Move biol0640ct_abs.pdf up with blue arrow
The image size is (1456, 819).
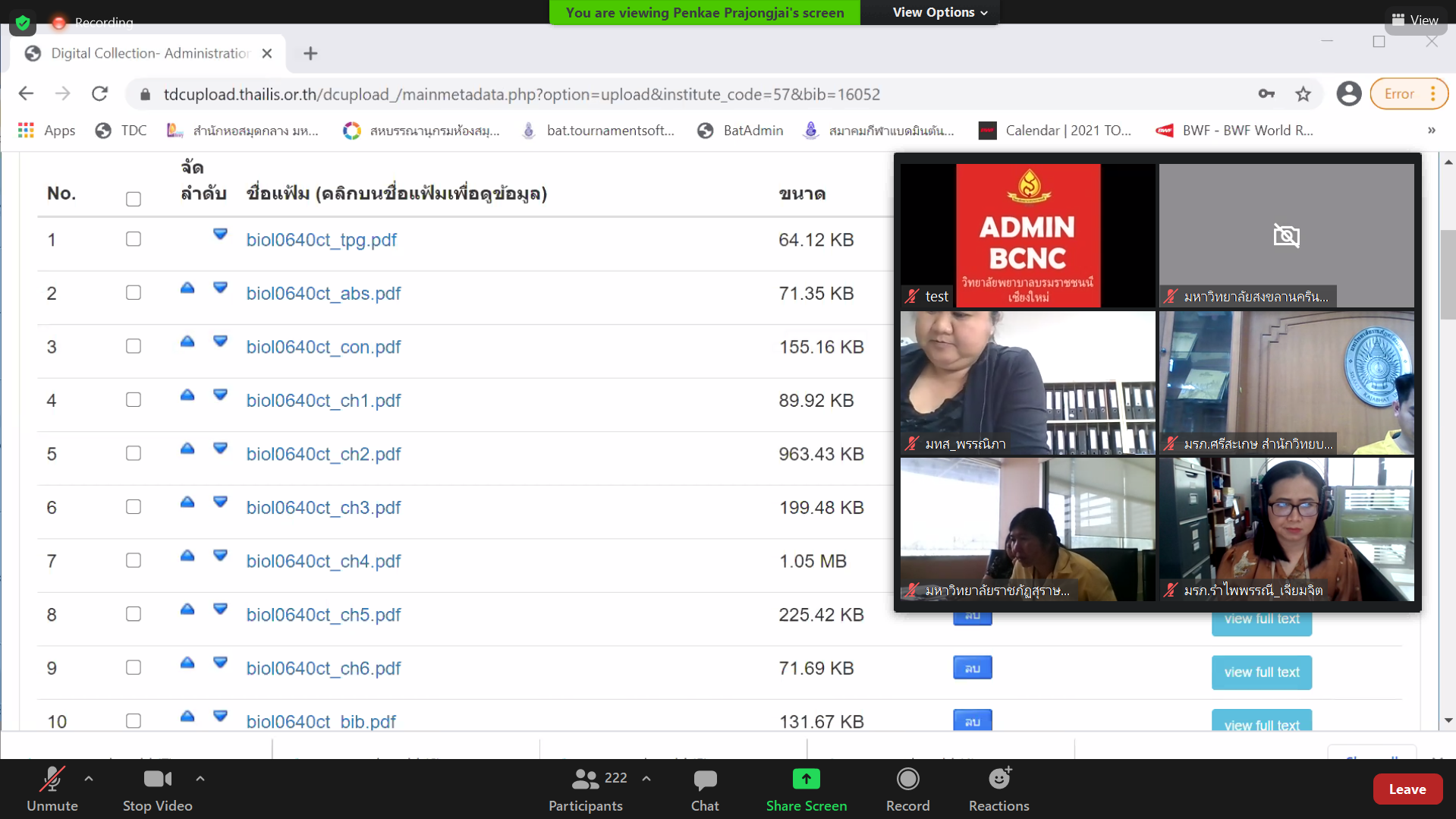tap(187, 288)
